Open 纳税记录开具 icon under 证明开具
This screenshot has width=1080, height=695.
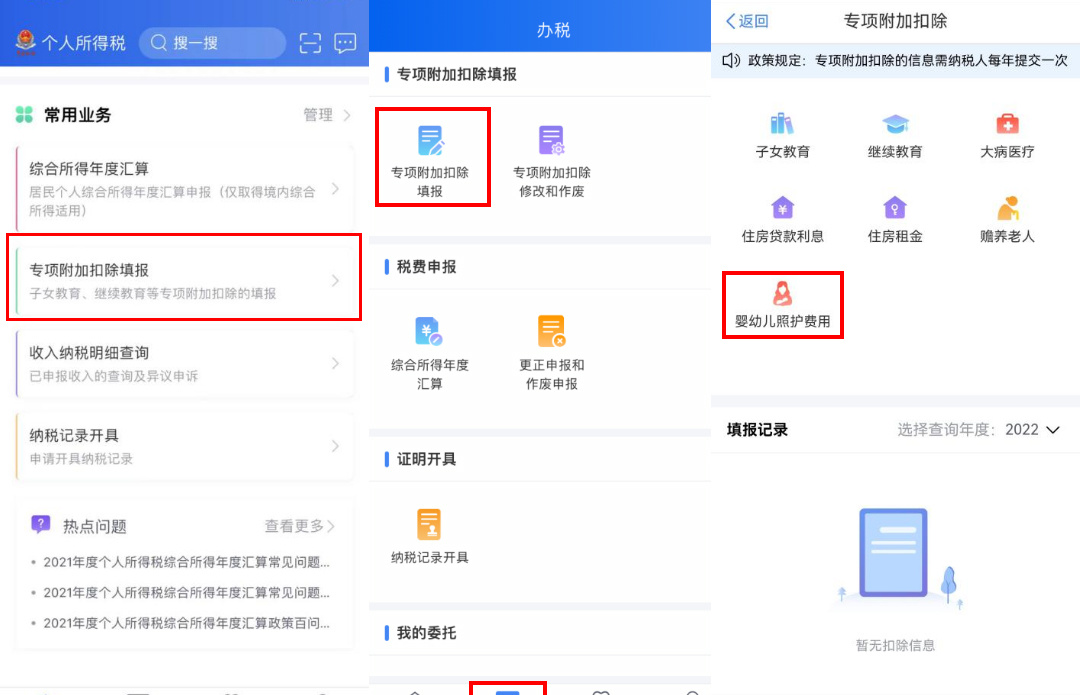pos(430,525)
